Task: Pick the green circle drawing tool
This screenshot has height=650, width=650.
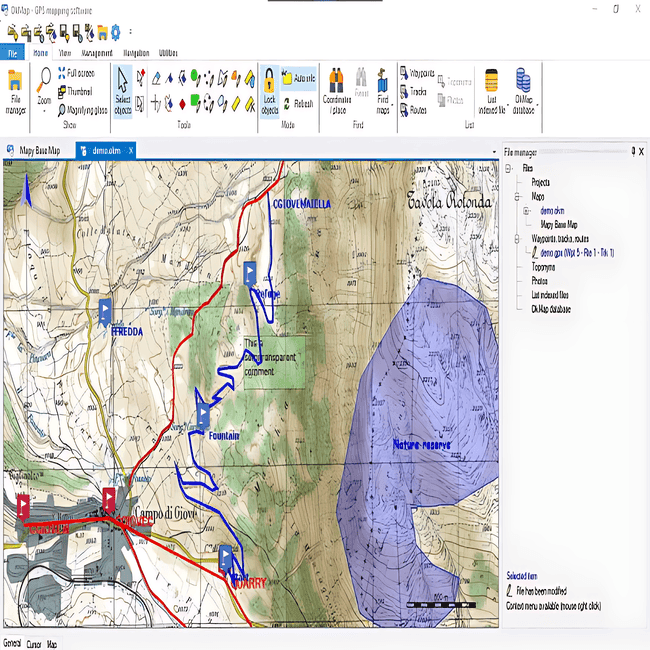Action: pos(195,78)
